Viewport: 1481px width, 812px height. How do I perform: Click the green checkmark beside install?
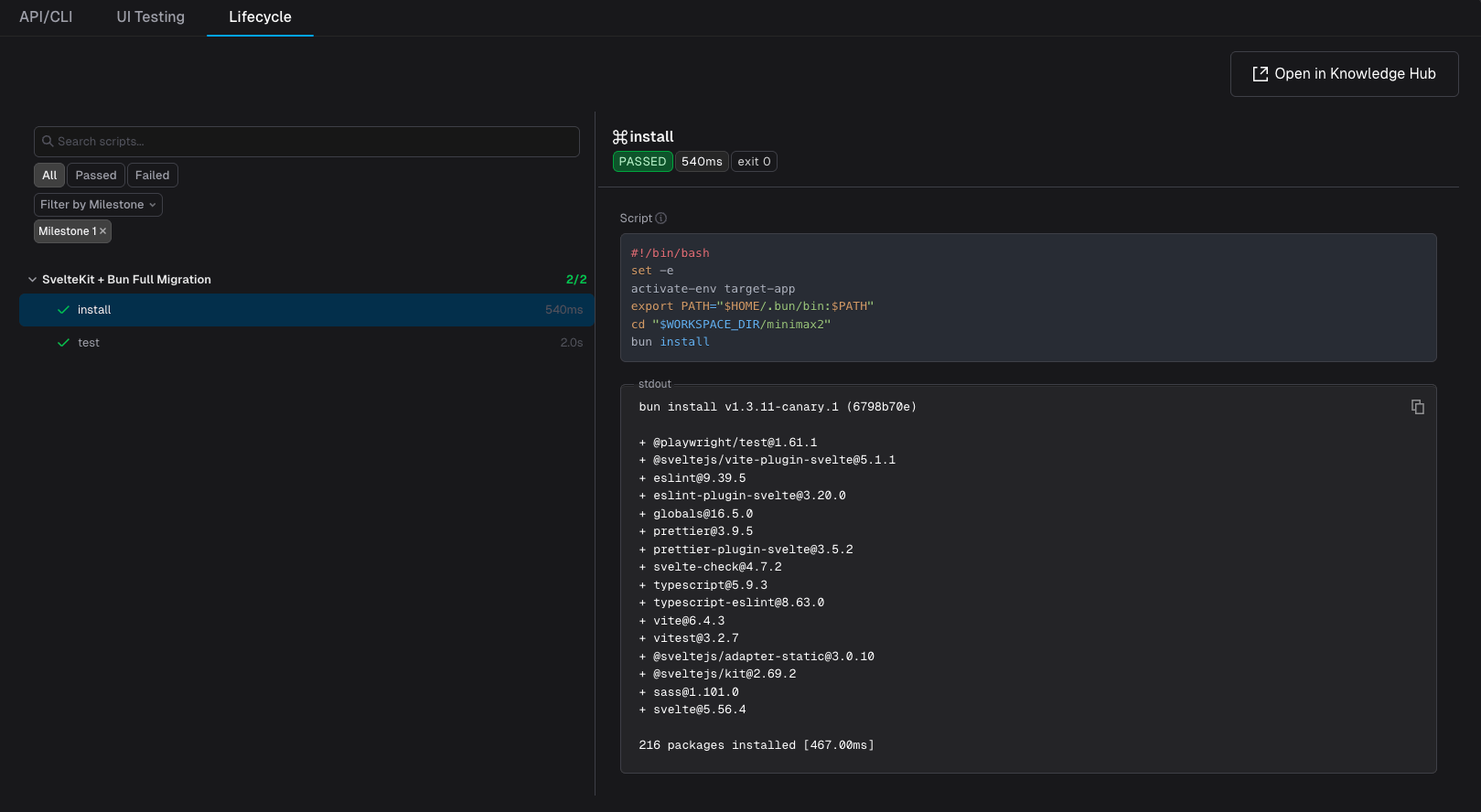pyautogui.click(x=63, y=310)
